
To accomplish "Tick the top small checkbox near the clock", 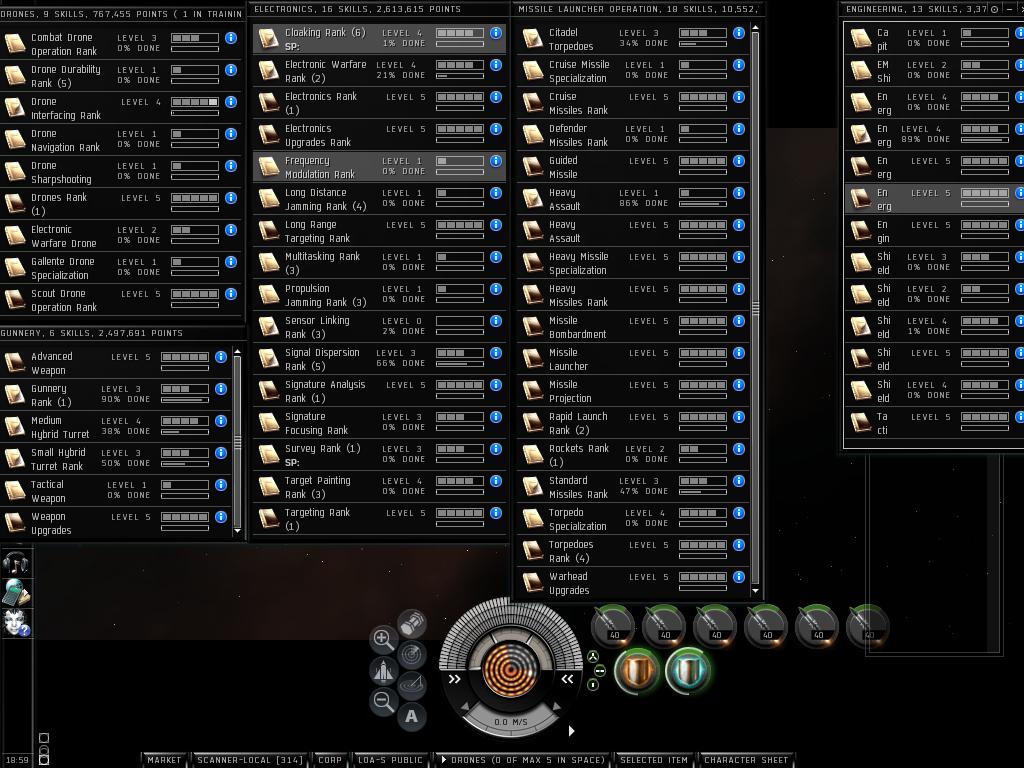I will 44,738.
